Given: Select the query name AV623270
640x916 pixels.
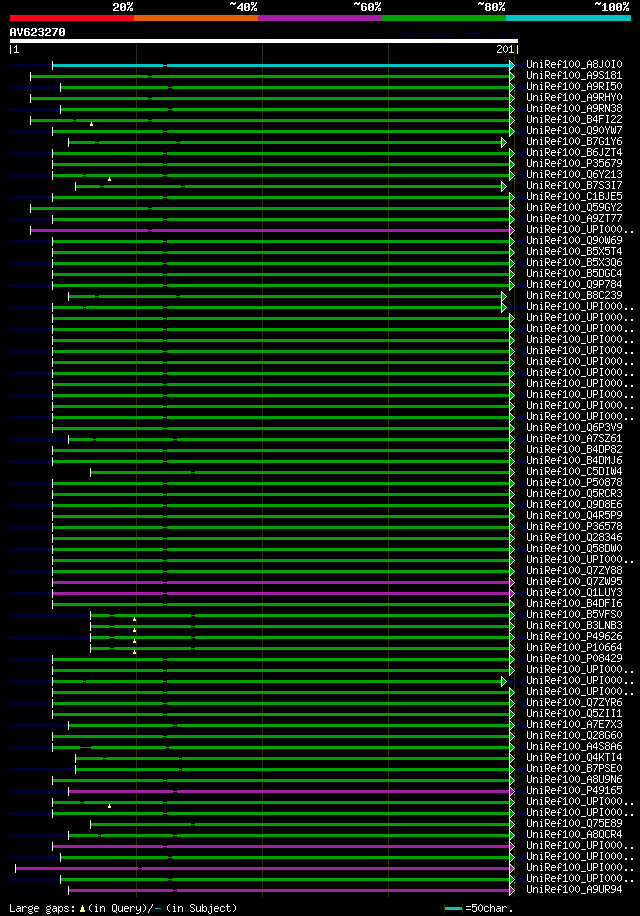Looking at the screenshot, I should pyautogui.click(x=37, y=32).
